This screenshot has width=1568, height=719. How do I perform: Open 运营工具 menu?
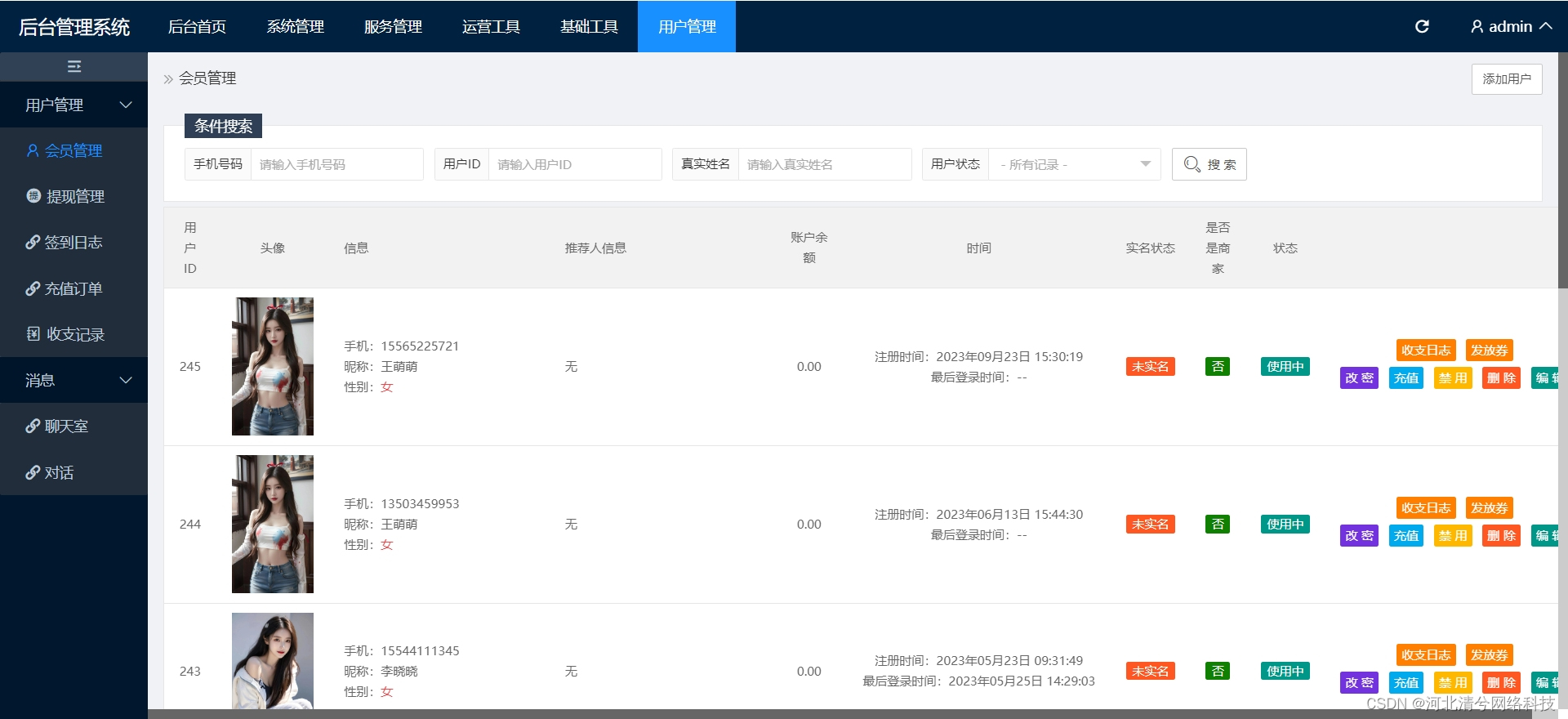point(491,26)
